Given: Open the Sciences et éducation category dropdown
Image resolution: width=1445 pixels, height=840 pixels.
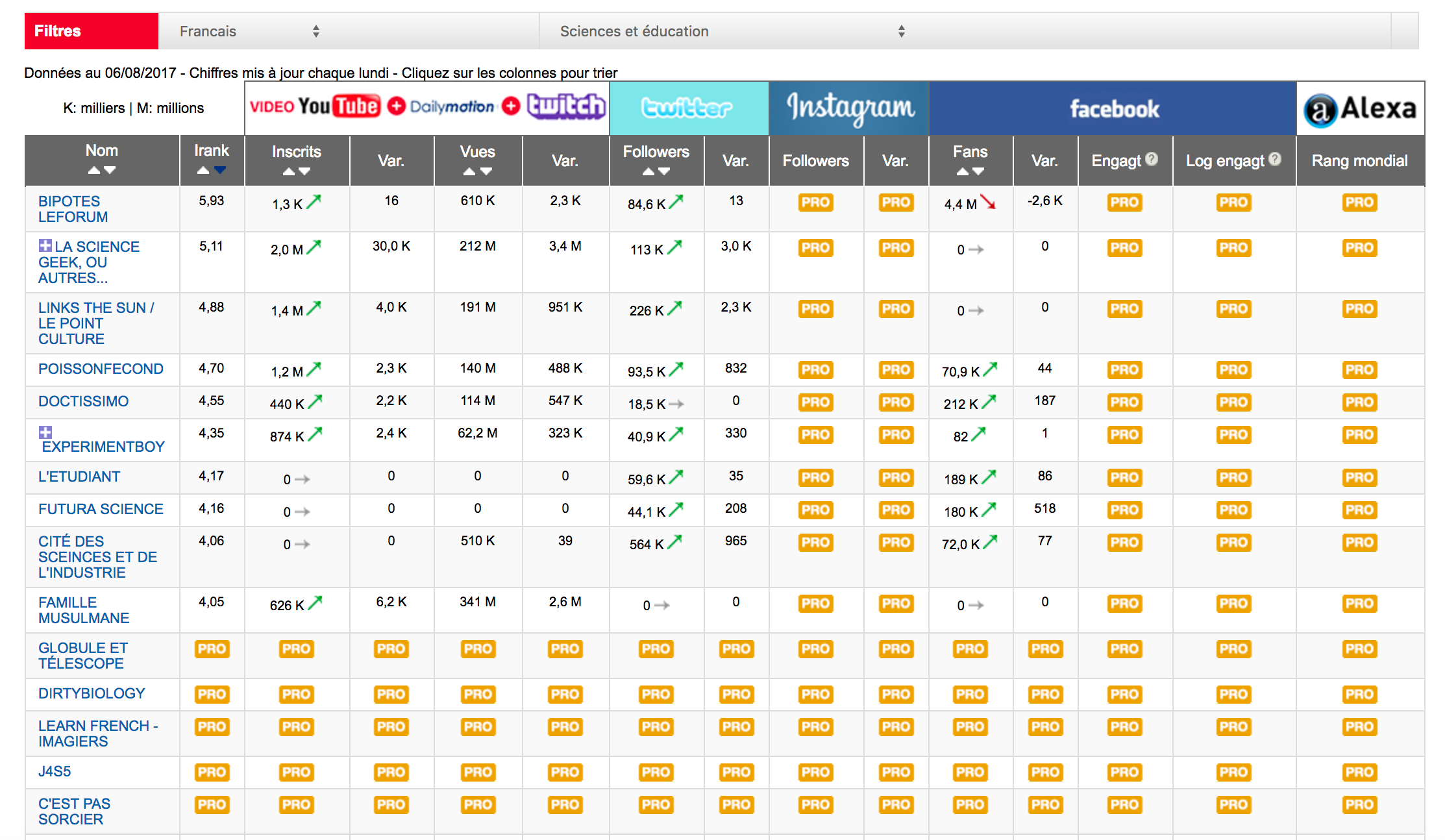Looking at the screenshot, I should click(x=732, y=31).
